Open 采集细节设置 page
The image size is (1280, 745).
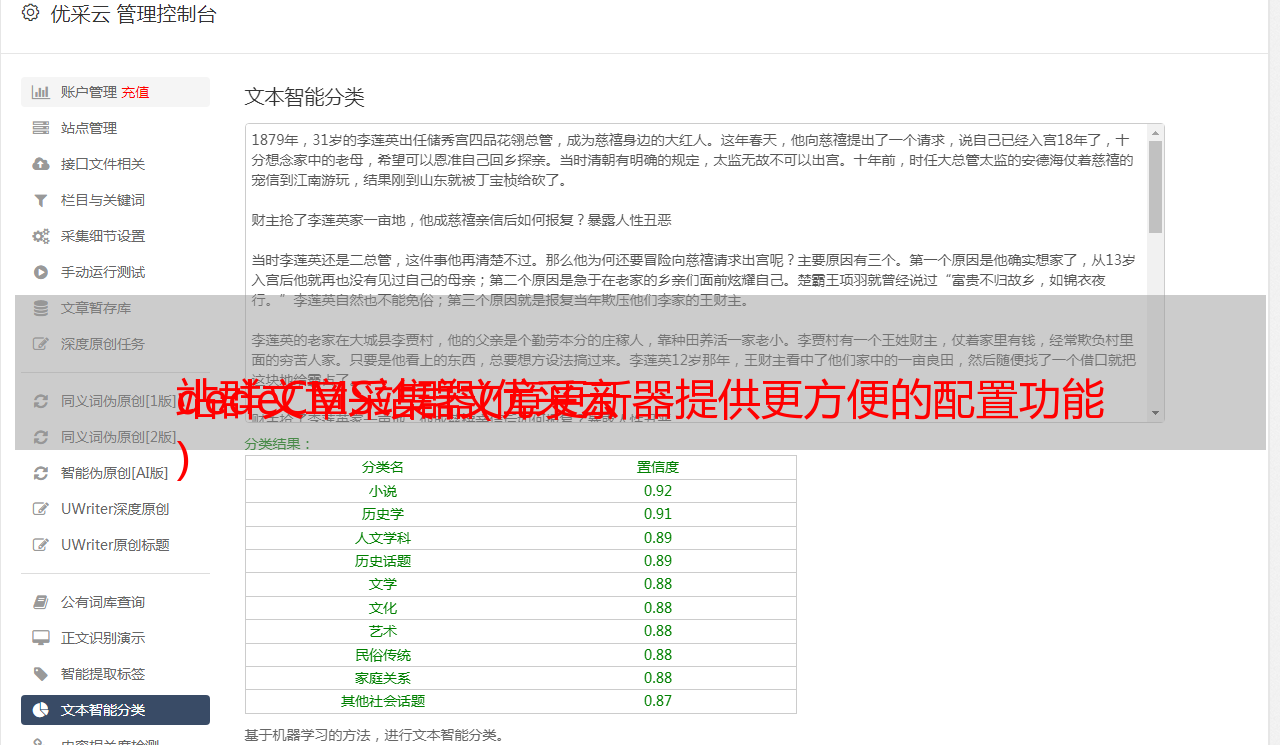click(x=115, y=236)
